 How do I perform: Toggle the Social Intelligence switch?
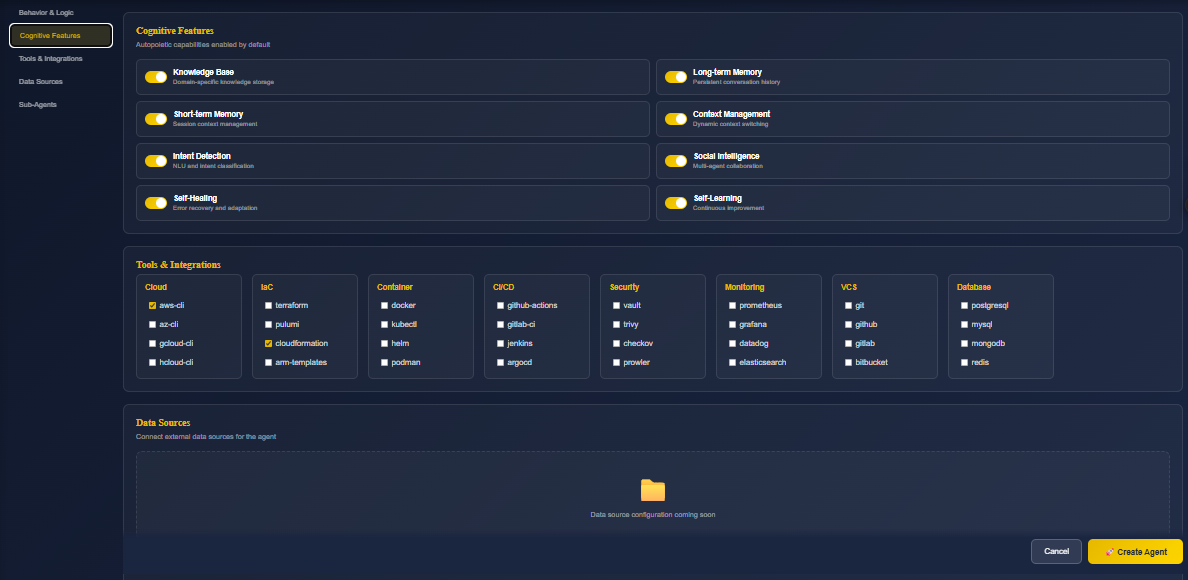(676, 161)
